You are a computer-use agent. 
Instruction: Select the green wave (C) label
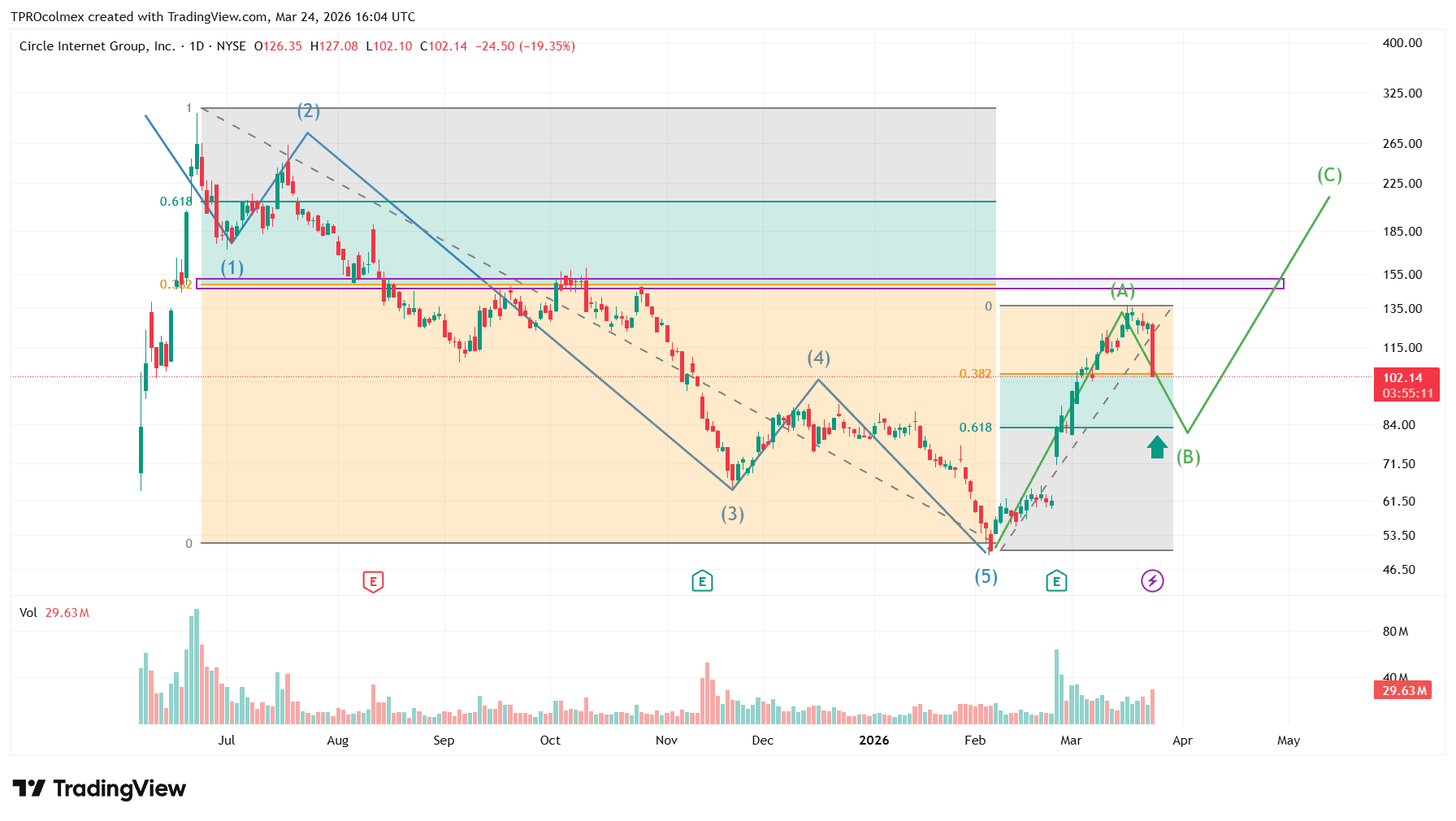1329,175
